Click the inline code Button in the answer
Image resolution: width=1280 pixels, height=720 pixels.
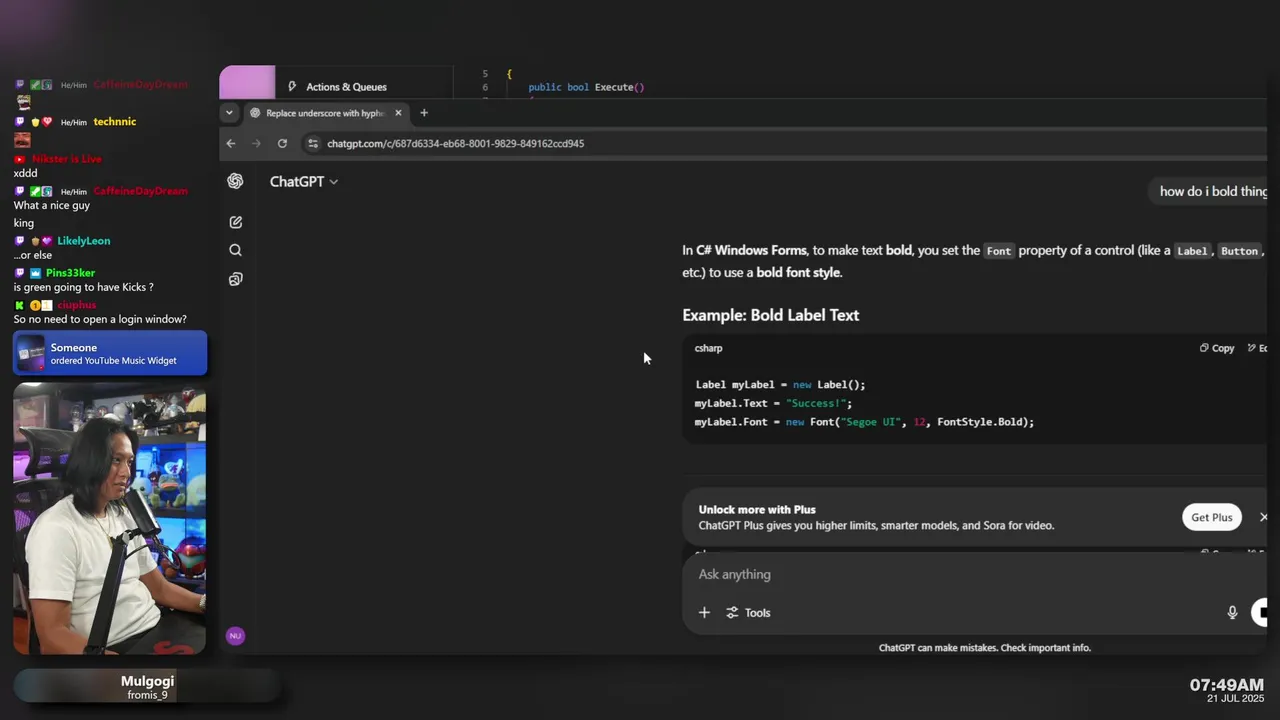point(1239,251)
